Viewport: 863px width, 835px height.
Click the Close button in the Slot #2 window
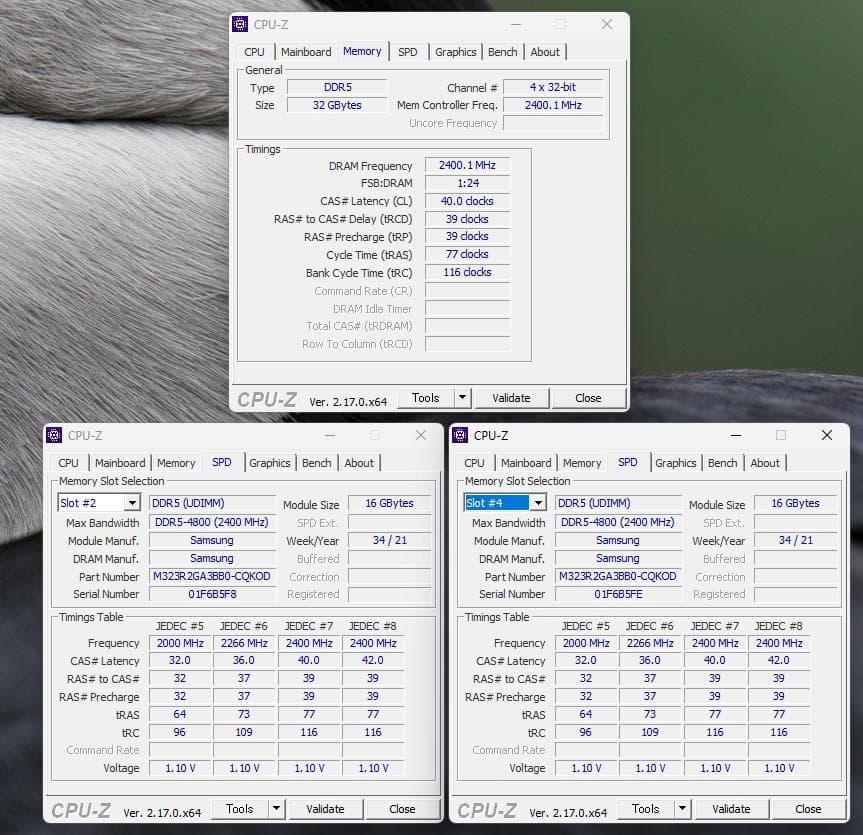pos(402,809)
